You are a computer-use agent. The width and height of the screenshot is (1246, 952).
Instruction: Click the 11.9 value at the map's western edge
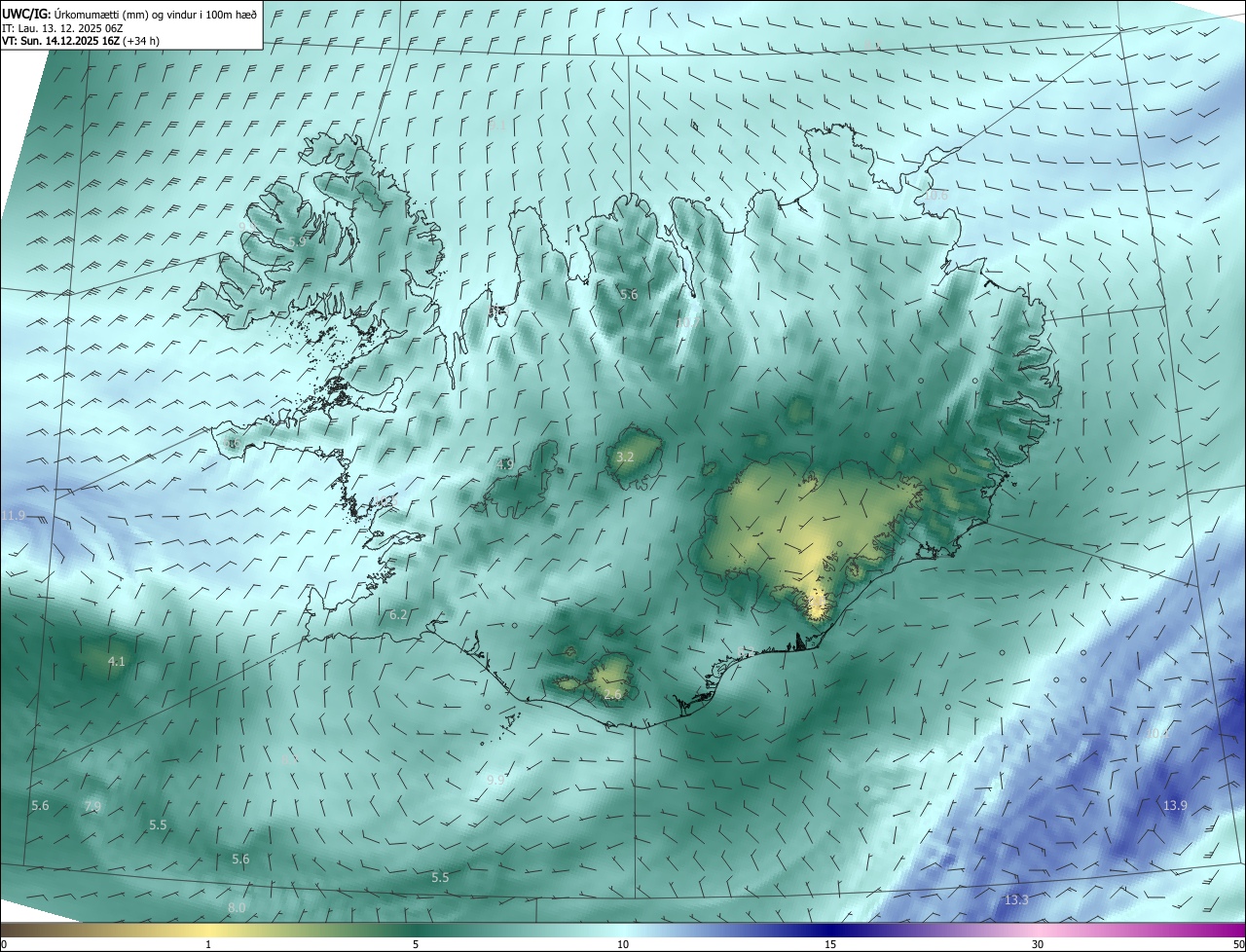tap(14, 515)
